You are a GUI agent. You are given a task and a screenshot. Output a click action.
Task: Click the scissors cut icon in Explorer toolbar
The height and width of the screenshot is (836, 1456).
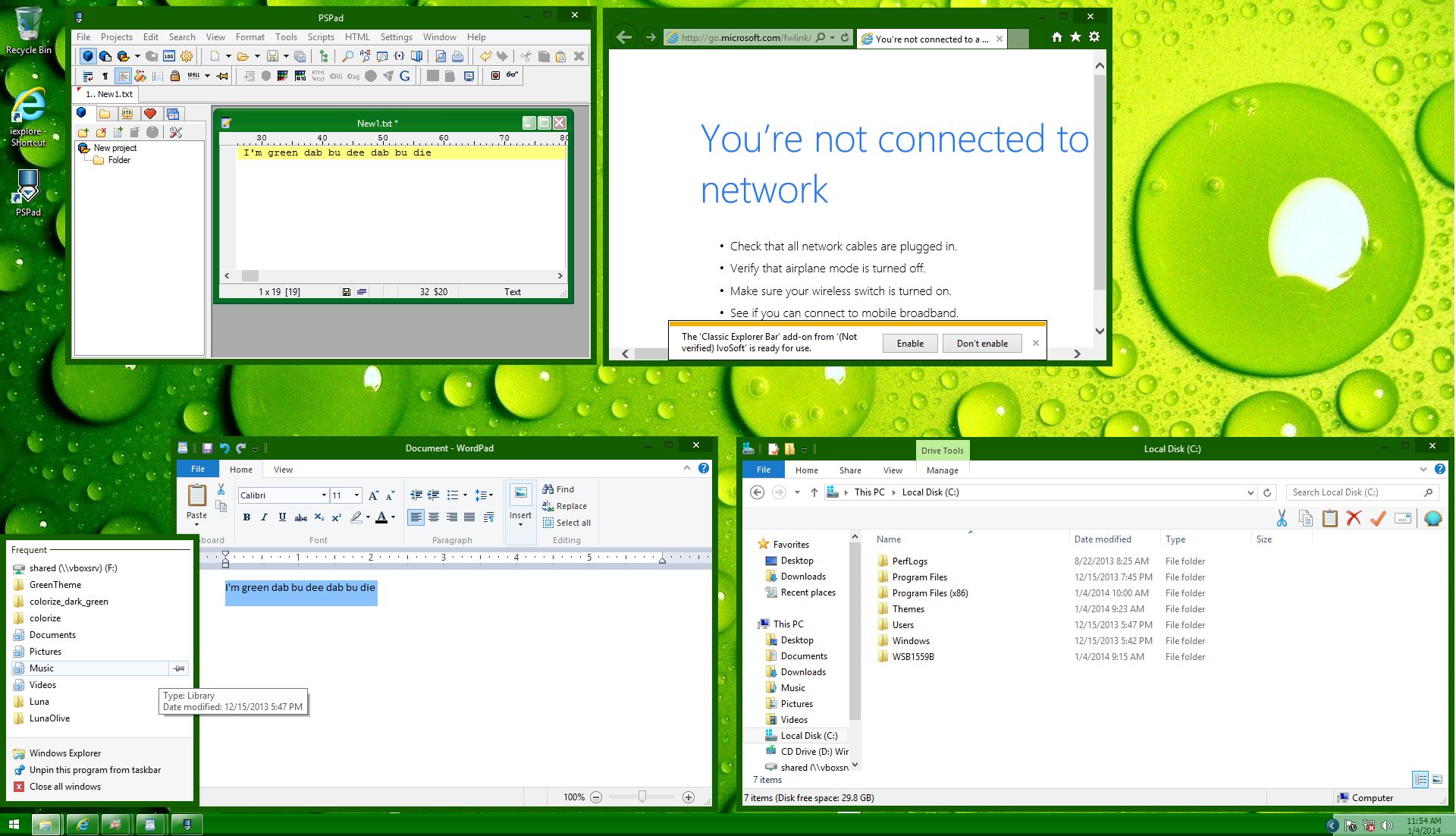point(1283,518)
